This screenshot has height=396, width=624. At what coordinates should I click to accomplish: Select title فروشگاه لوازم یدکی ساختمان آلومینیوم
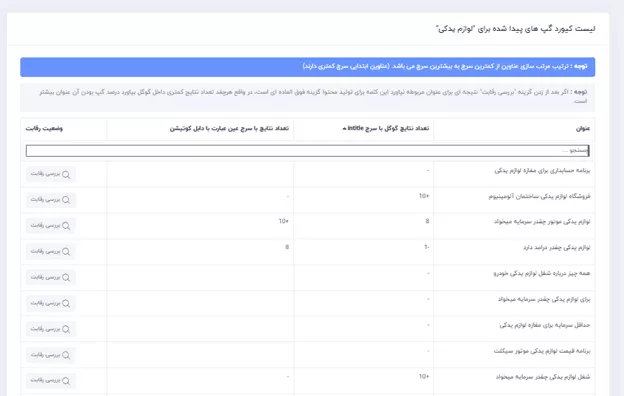pyautogui.click(x=540, y=196)
